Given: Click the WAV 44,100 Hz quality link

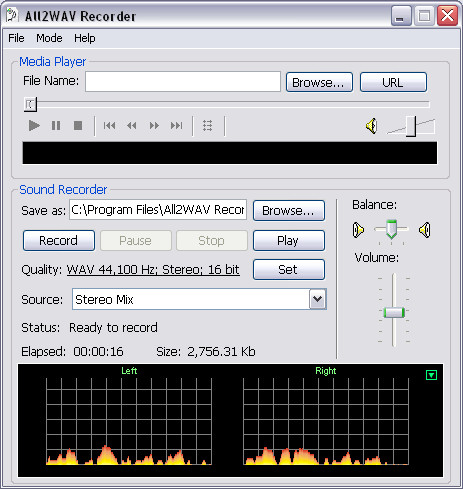Looking at the screenshot, I should click(153, 270).
